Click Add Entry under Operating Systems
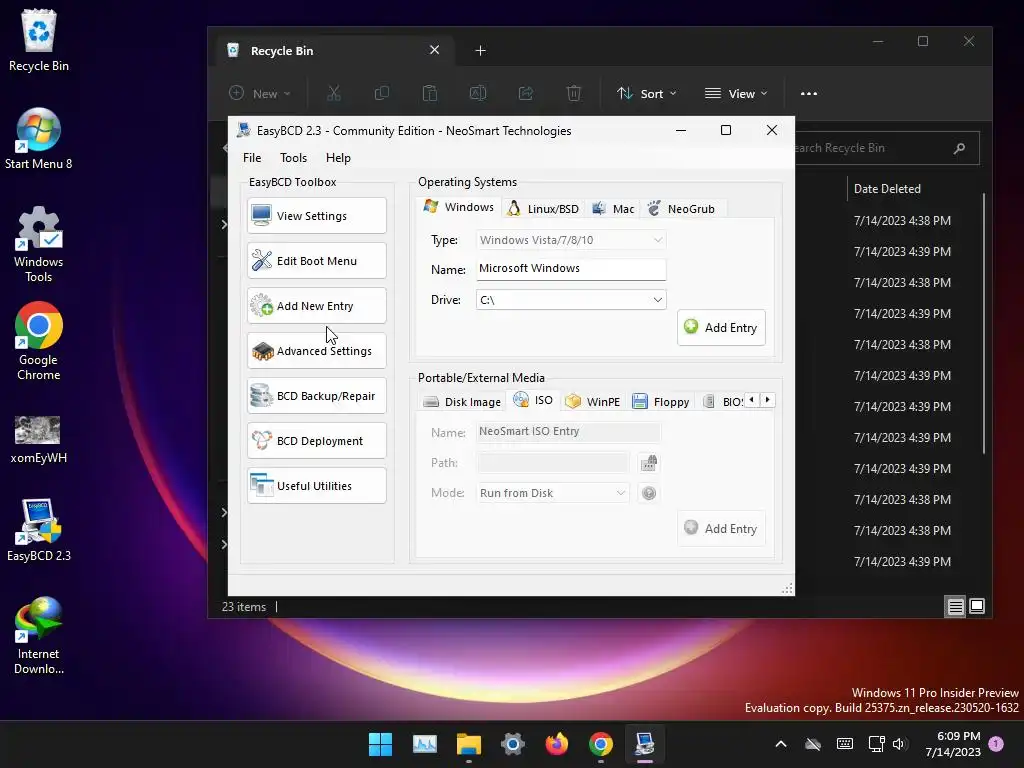1024x768 pixels. 721,327
